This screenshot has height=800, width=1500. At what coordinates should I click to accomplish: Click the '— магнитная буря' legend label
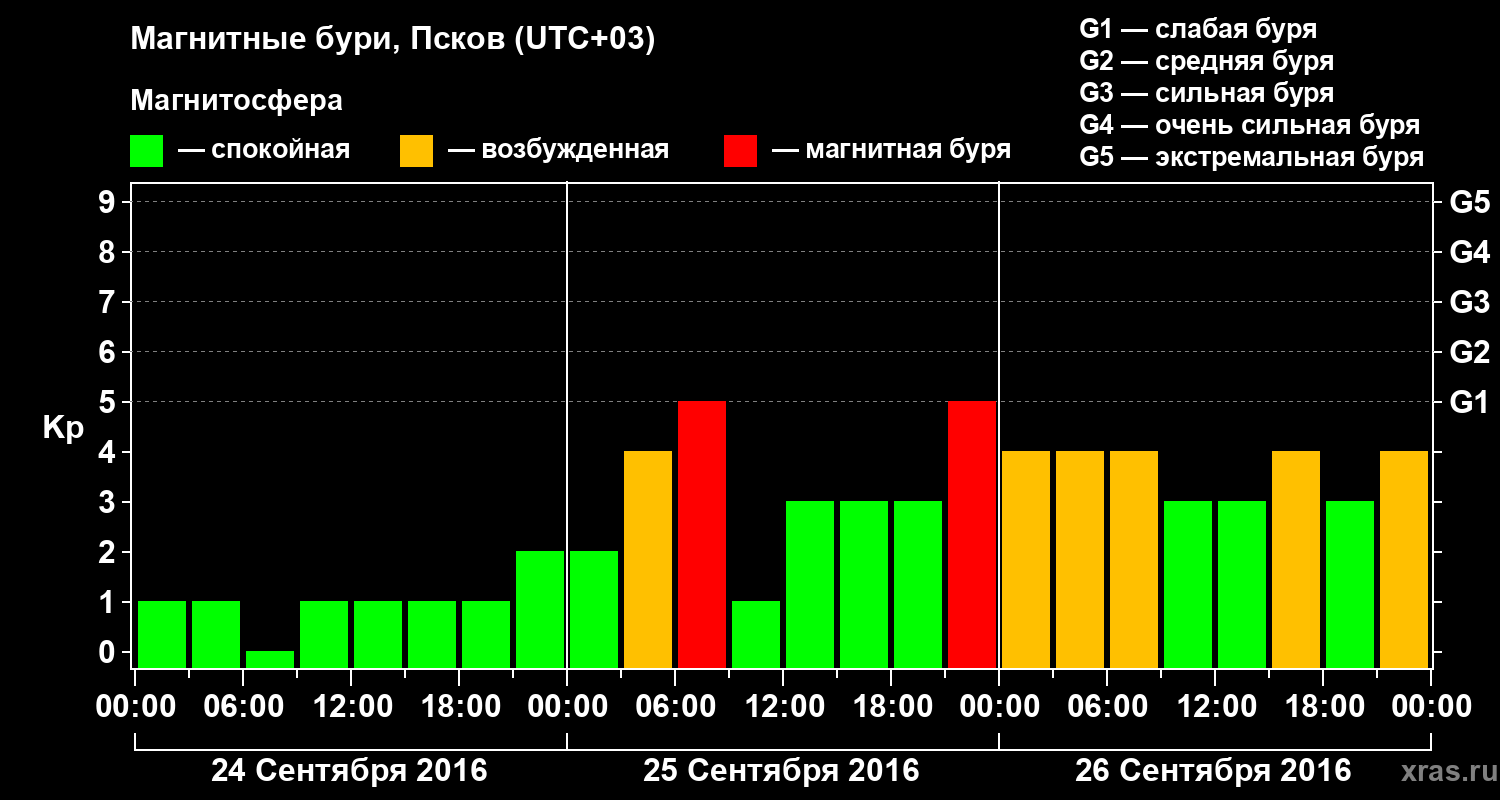click(891, 150)
